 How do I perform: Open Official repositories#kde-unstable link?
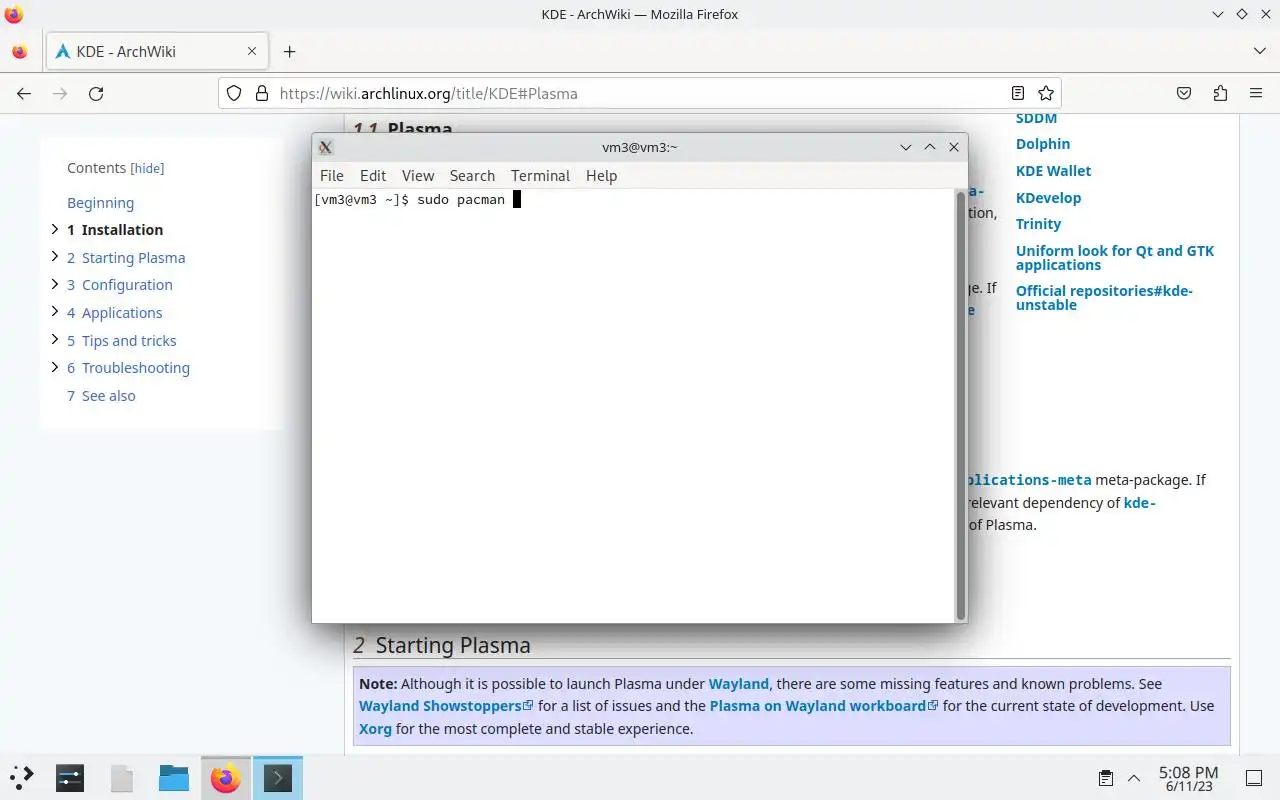point(1104,298)
